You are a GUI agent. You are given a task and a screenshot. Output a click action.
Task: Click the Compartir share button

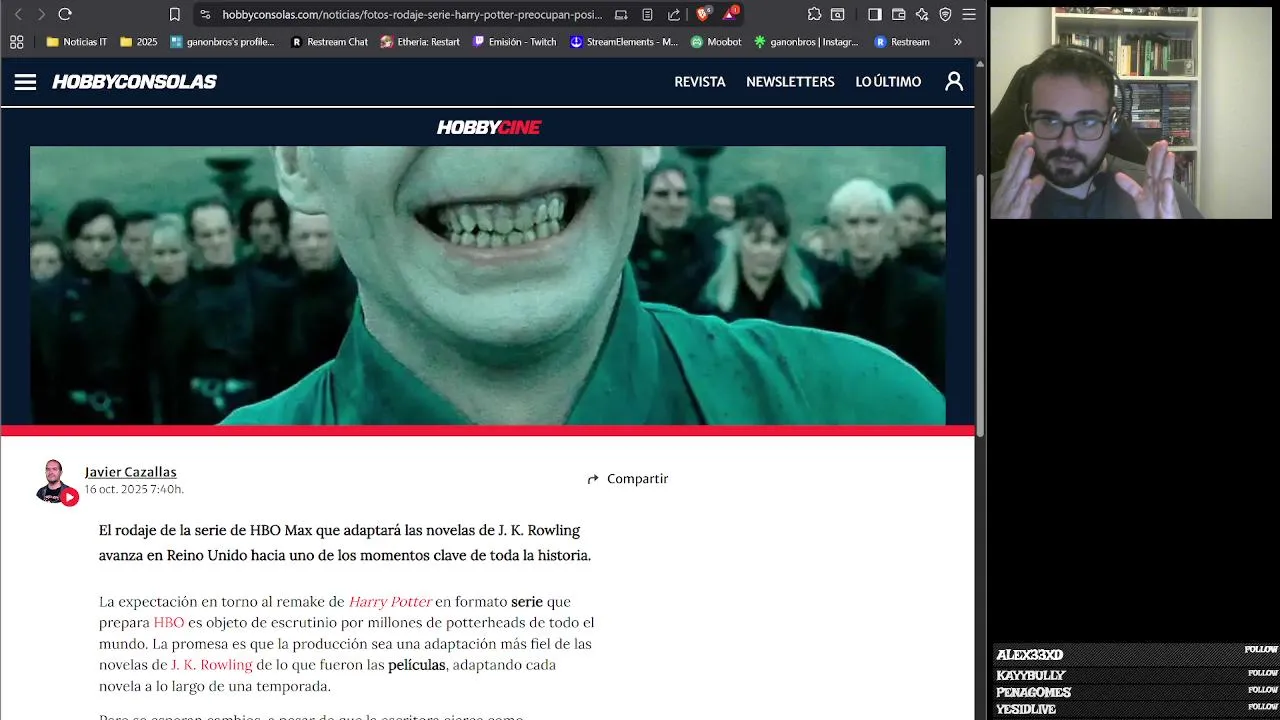[x=627, y=479]
